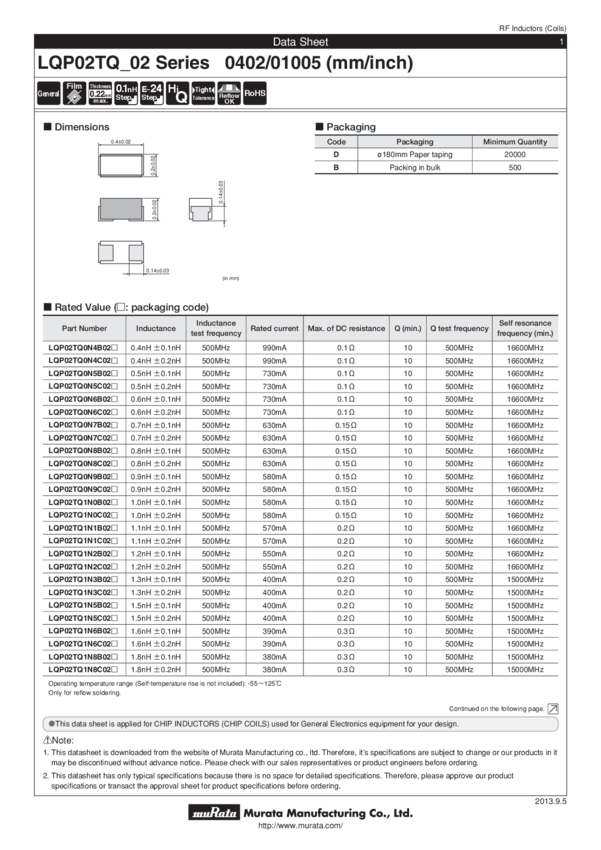The image size is (601, 850).
Task: Click 'ø180mm Paper taping' cell
Action: pos(415,154)
